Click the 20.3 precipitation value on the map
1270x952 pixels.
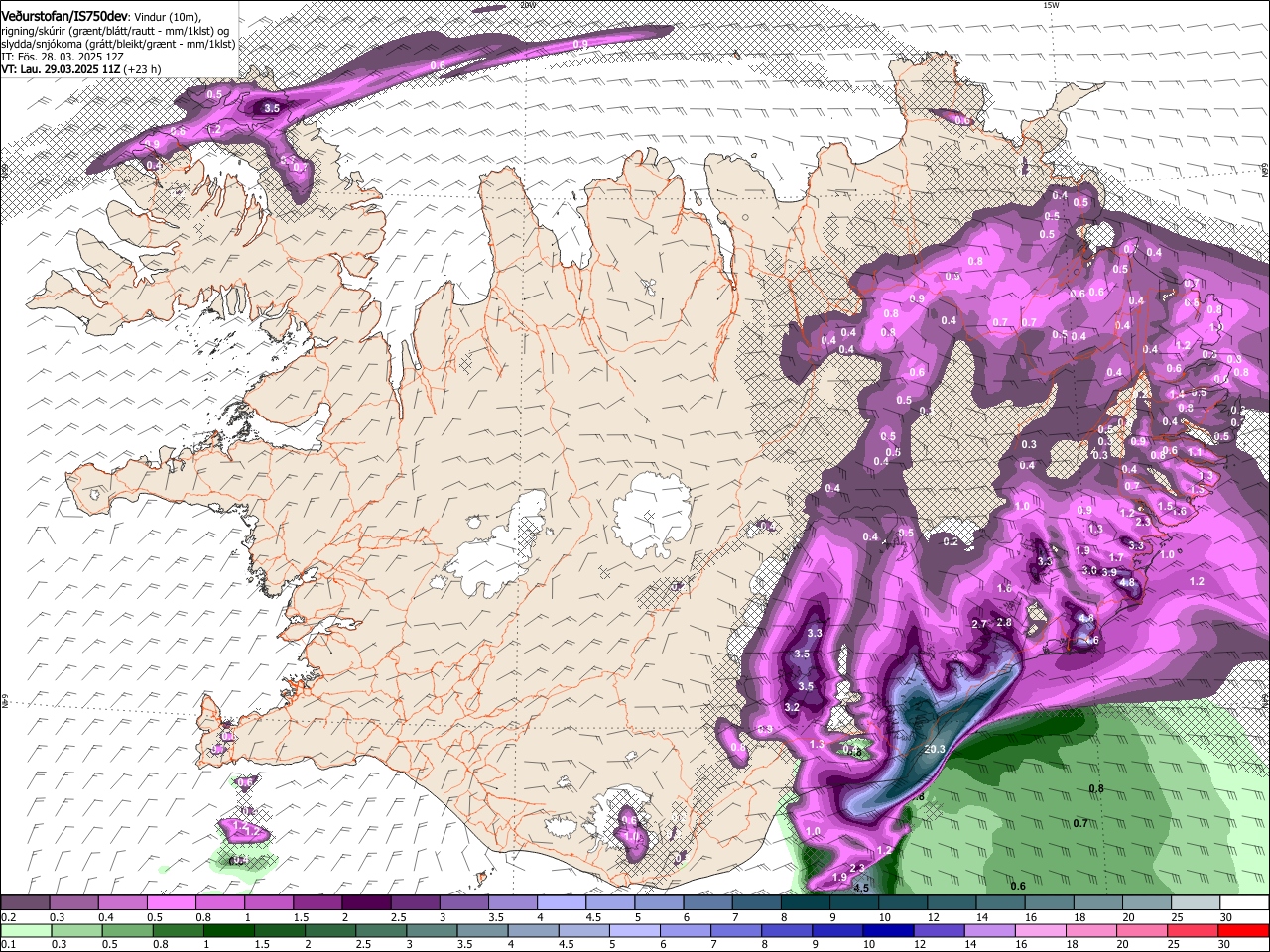click(934, 750)
